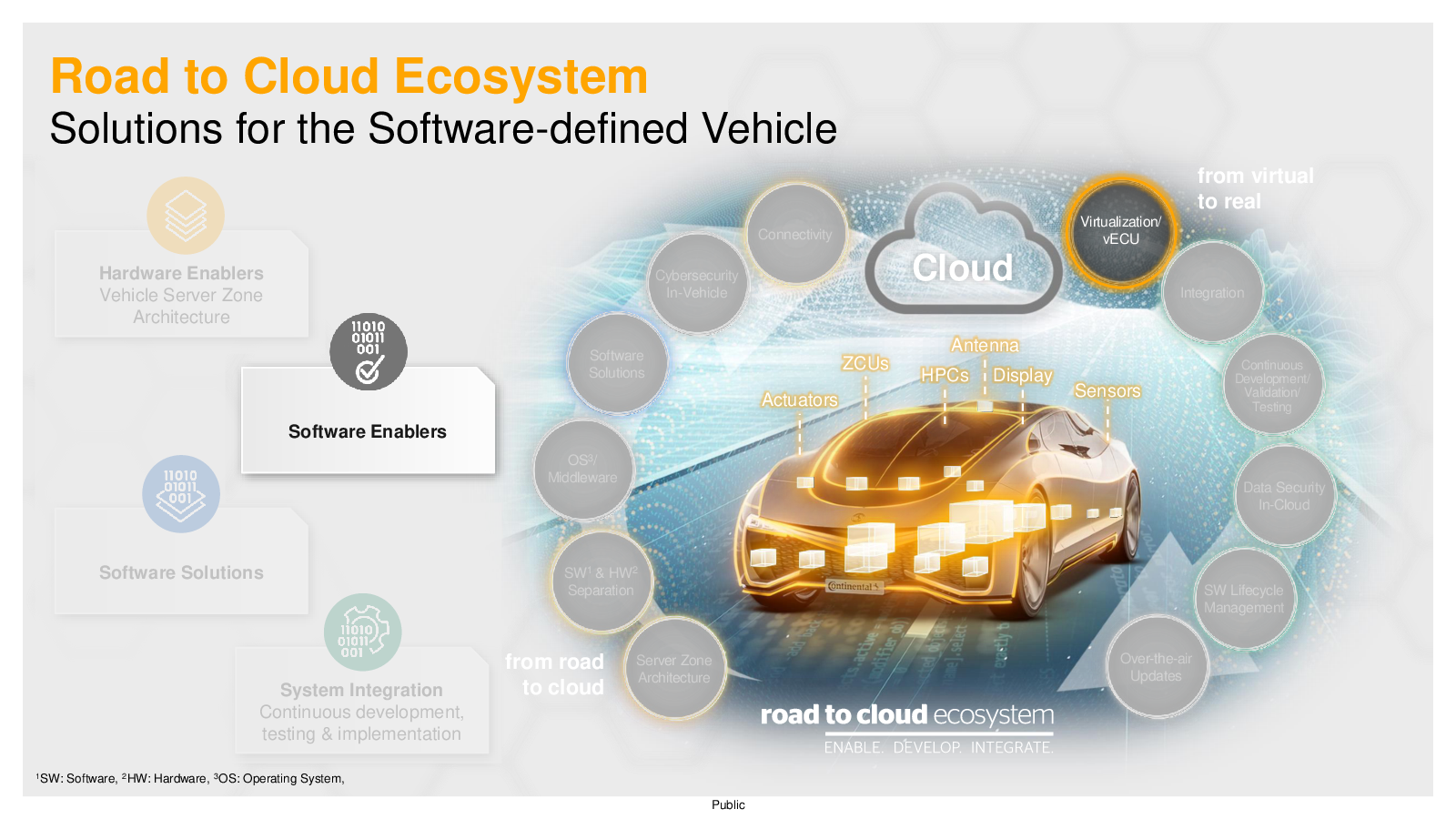Select the Software Solutions circle near the car
This screenshot has height=819, width=1456.
[617, 364]
